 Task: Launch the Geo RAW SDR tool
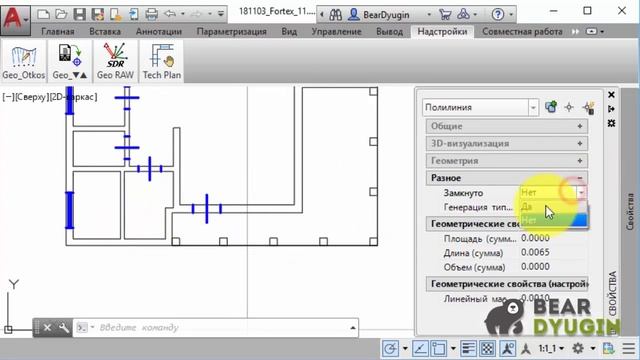tap(115, 62)
